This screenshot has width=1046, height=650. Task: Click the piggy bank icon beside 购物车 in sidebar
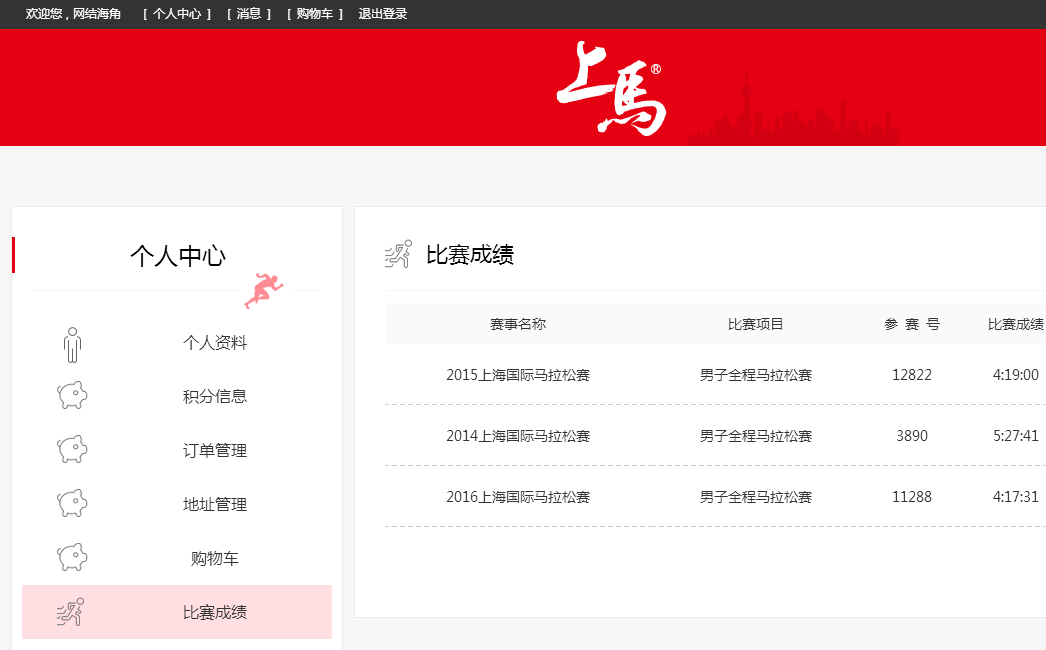click(x=72, y=557)
